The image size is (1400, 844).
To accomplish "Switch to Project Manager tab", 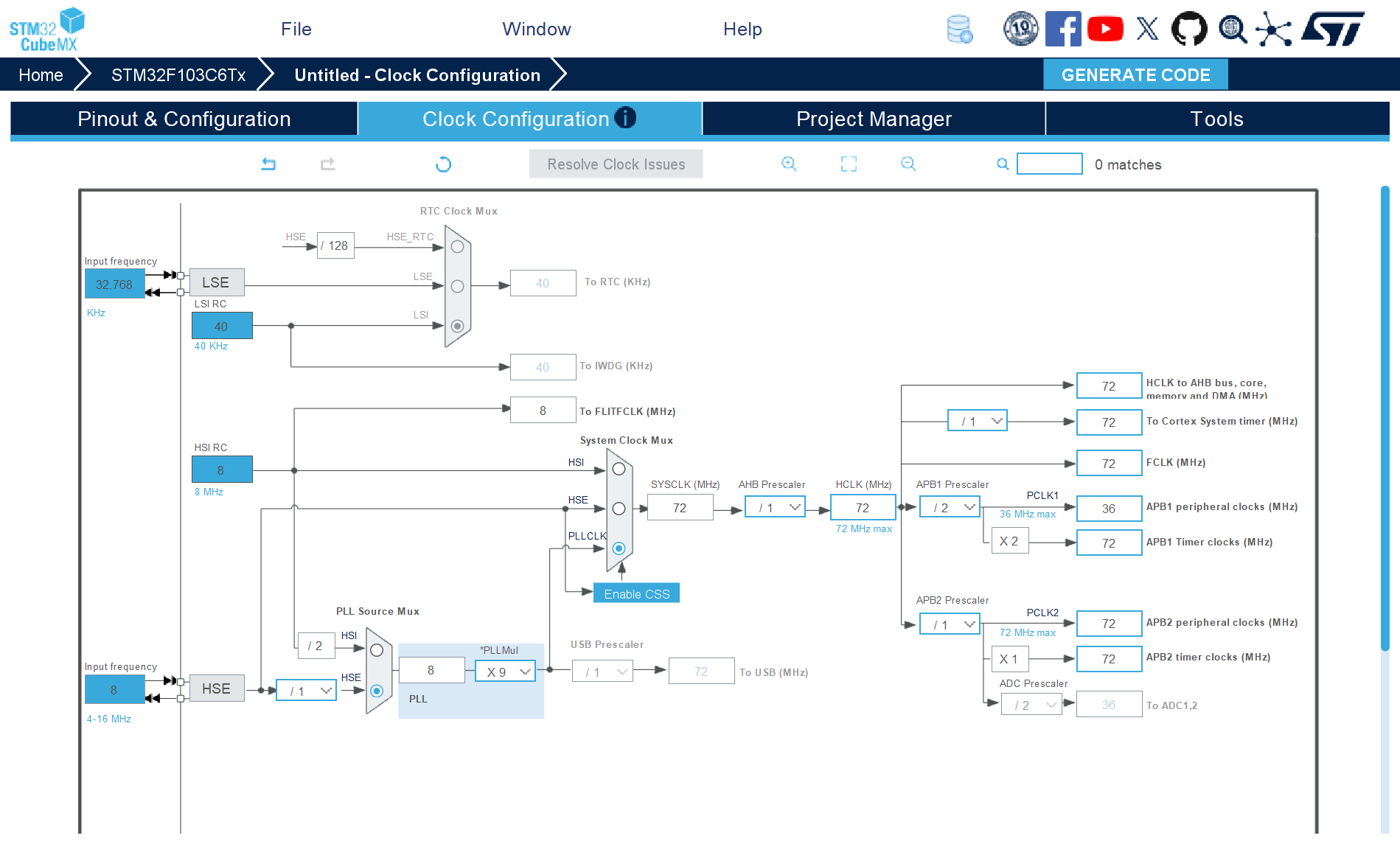I will [x=874, y=119].
